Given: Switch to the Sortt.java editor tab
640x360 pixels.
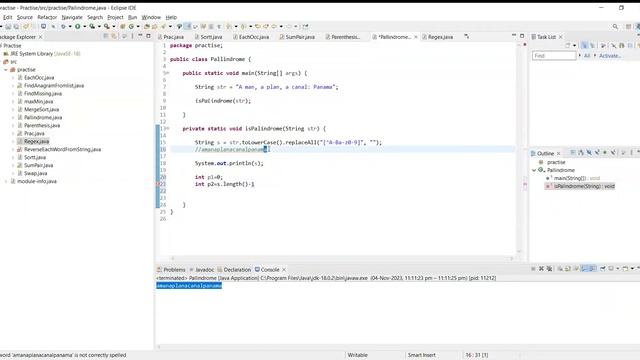Looking at the screenshot, I should coord(208,37).
